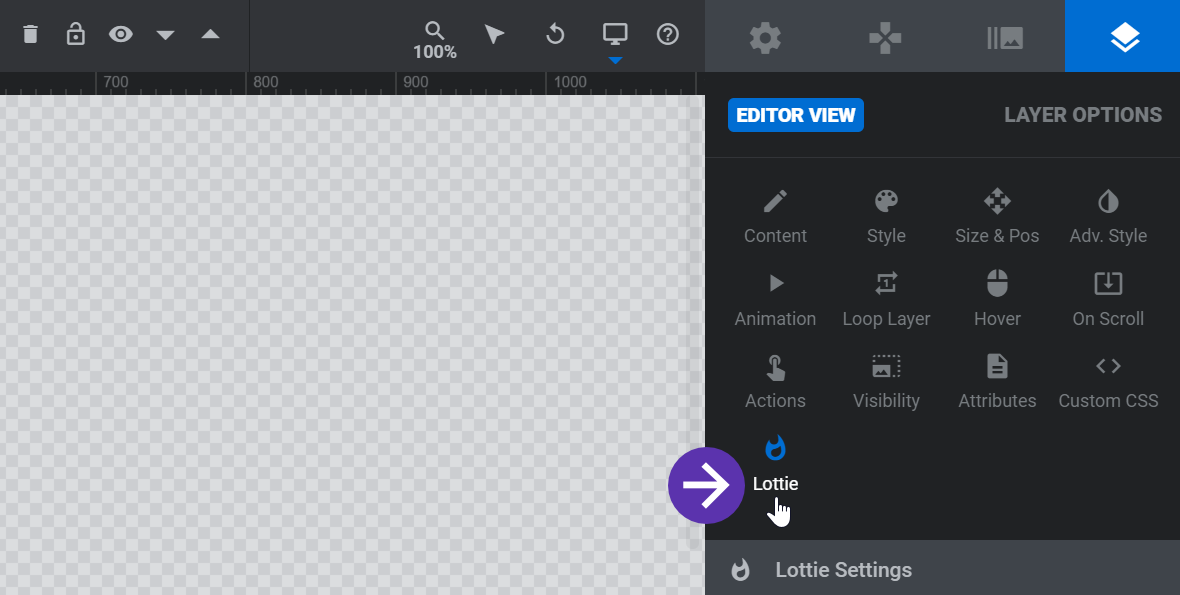Screen dimensions: 1180x595
Task: Open the gear general settings tab
Action: tap(765, 38)
